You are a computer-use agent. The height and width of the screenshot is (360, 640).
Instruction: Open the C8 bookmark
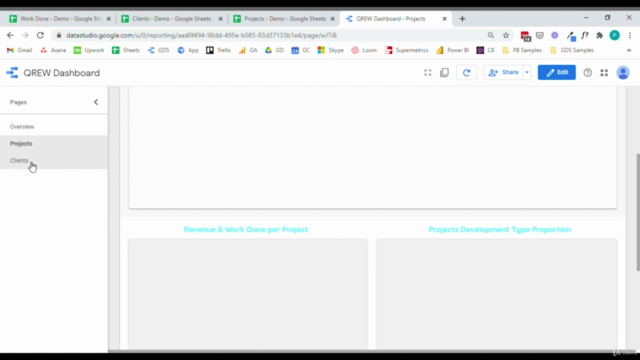tap(485, 50)
